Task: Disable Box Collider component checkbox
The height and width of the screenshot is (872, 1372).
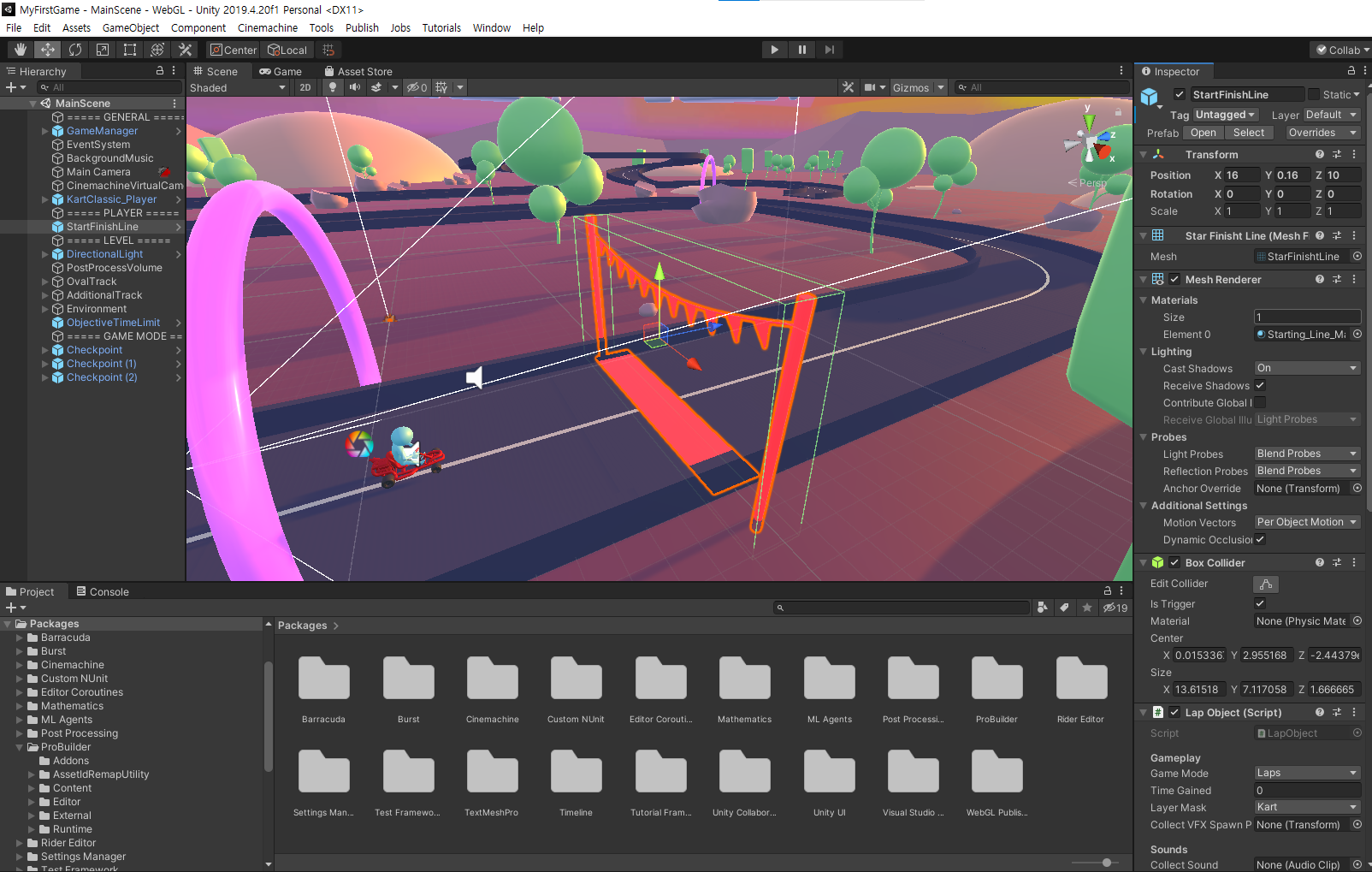Action: [x=1174, y=563]
